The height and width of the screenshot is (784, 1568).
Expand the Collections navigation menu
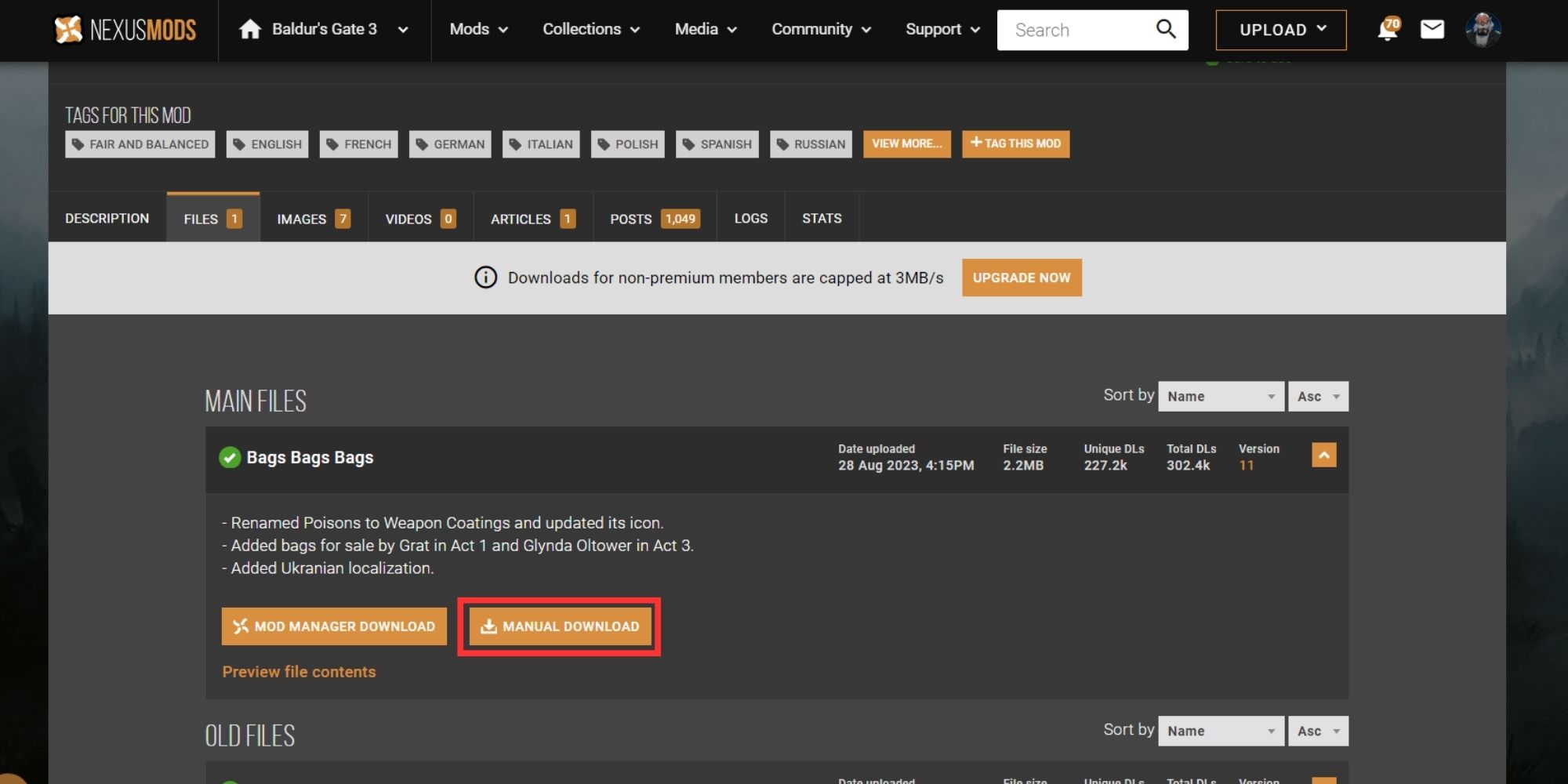[x=591, y=30]
